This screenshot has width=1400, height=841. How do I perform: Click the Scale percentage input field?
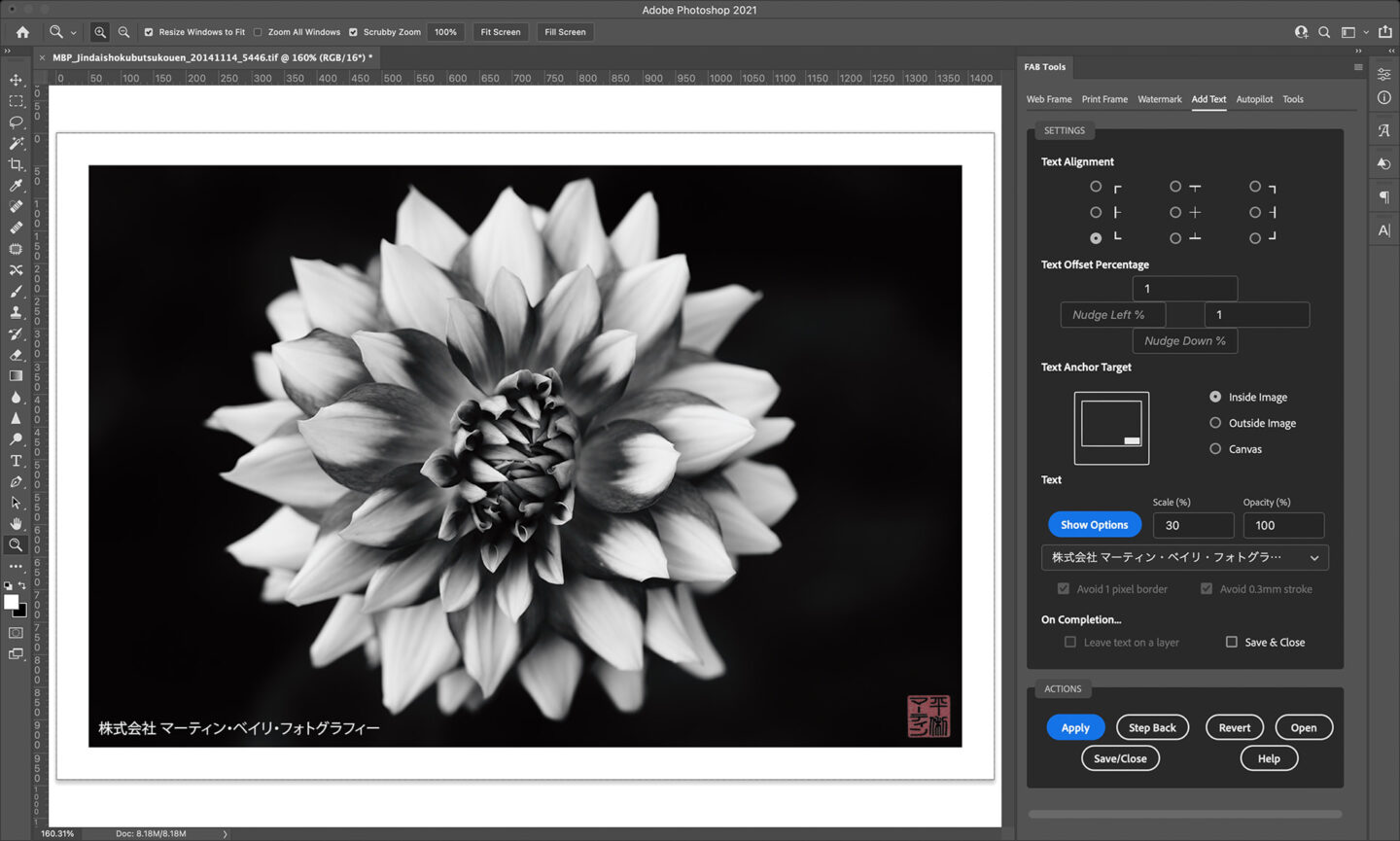click(x=1193, y=525)
